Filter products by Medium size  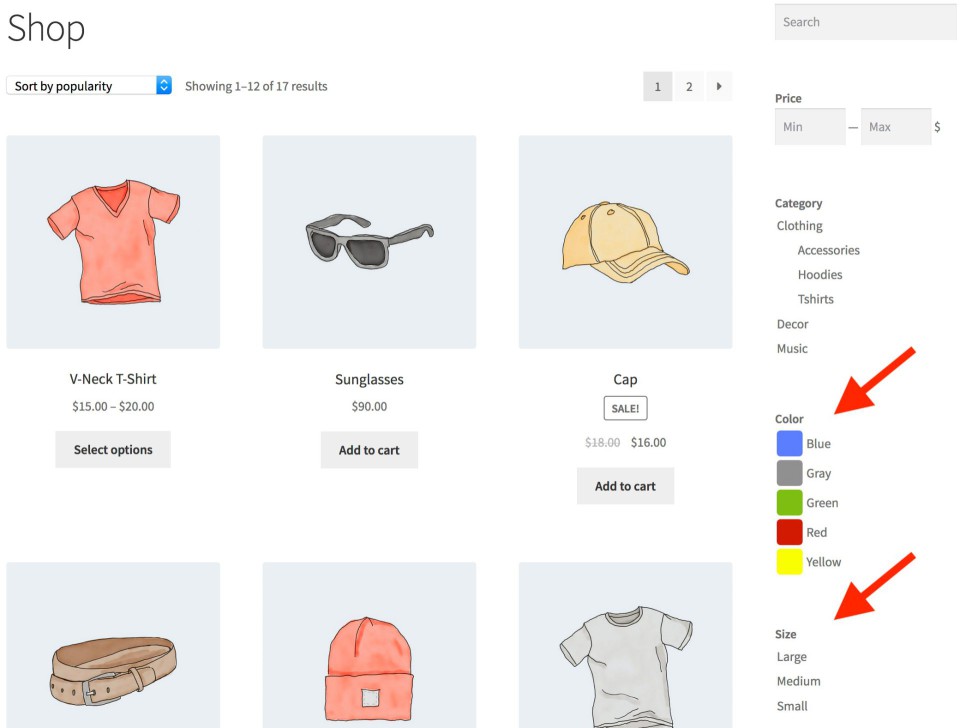point(798,681)
